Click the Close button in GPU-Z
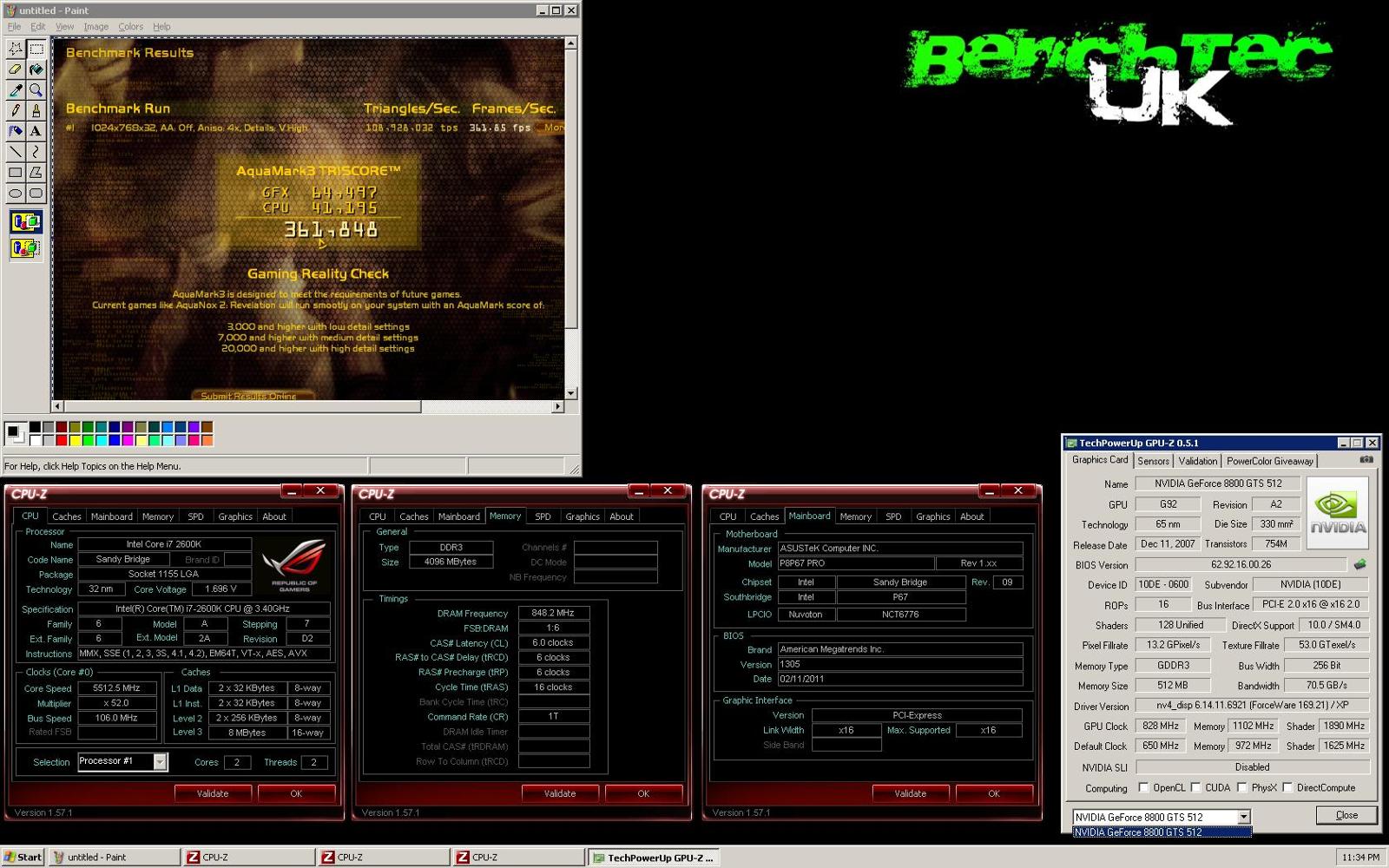This screenshot has width=1389, height=868. point(1346,815)
